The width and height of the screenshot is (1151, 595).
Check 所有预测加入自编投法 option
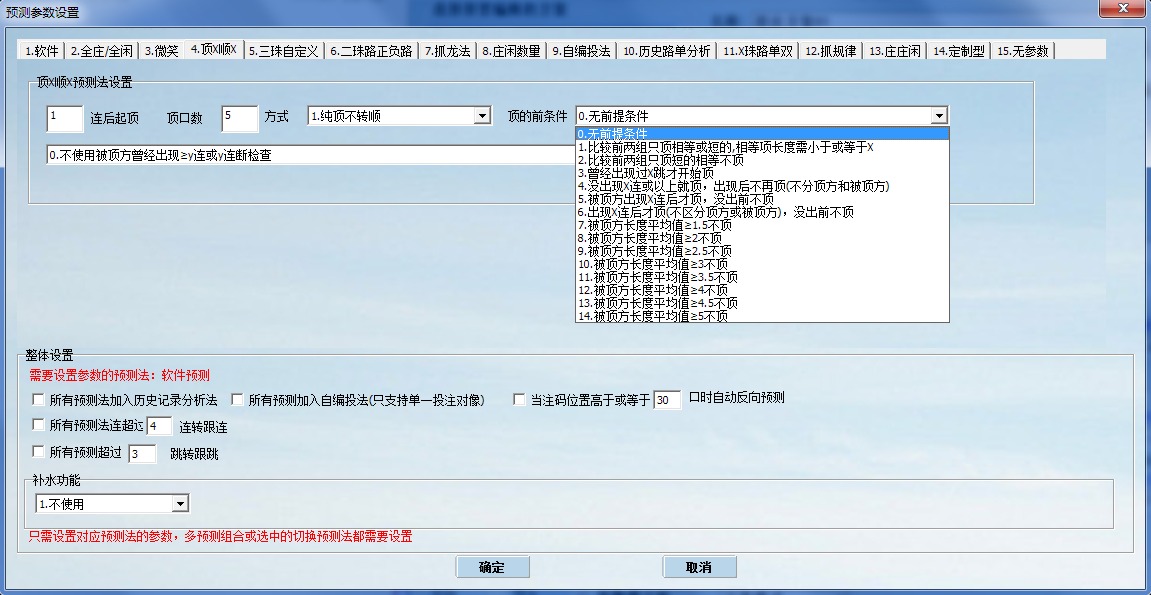(x=235, y=397)
